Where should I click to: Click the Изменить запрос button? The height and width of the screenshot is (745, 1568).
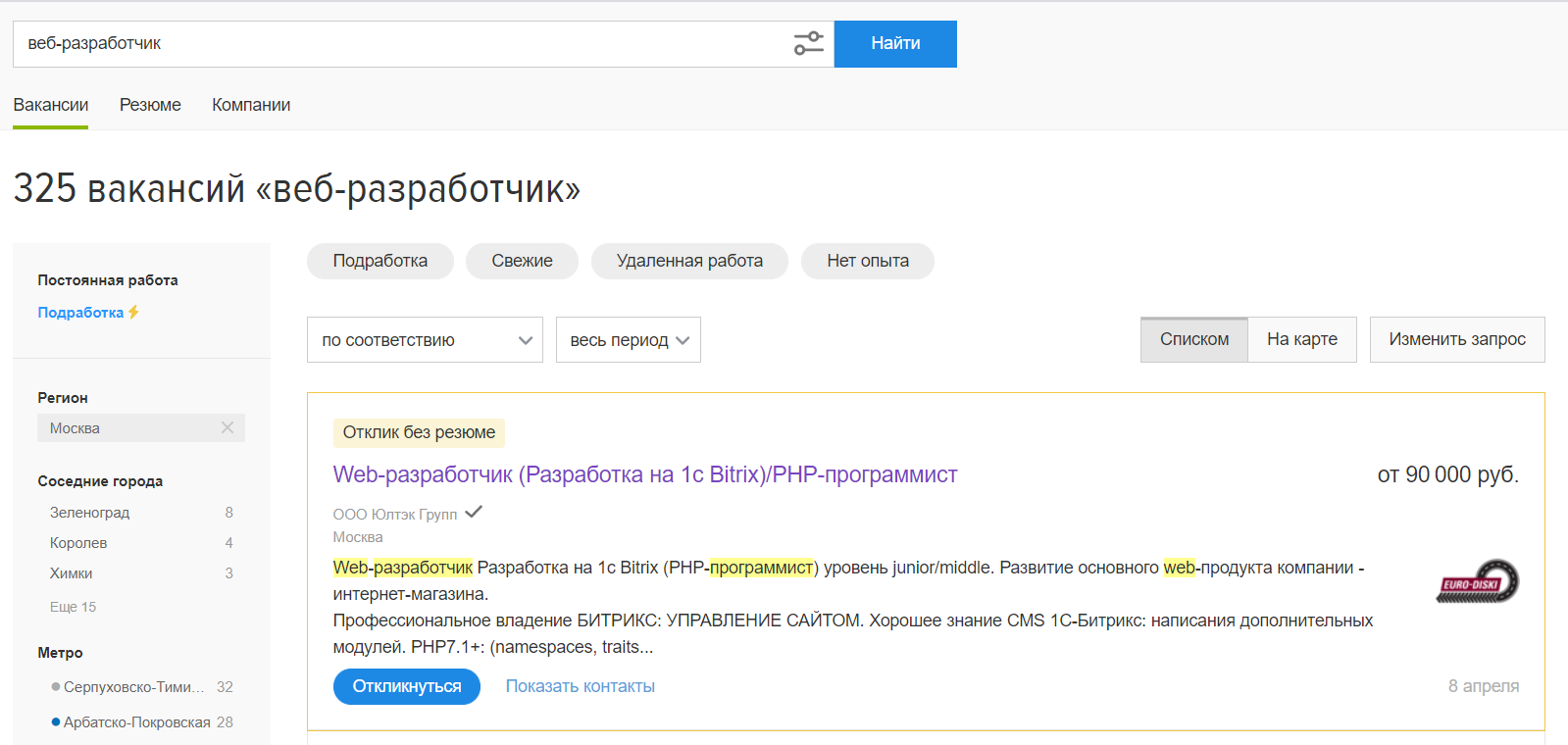click(x=1457, y=339)
